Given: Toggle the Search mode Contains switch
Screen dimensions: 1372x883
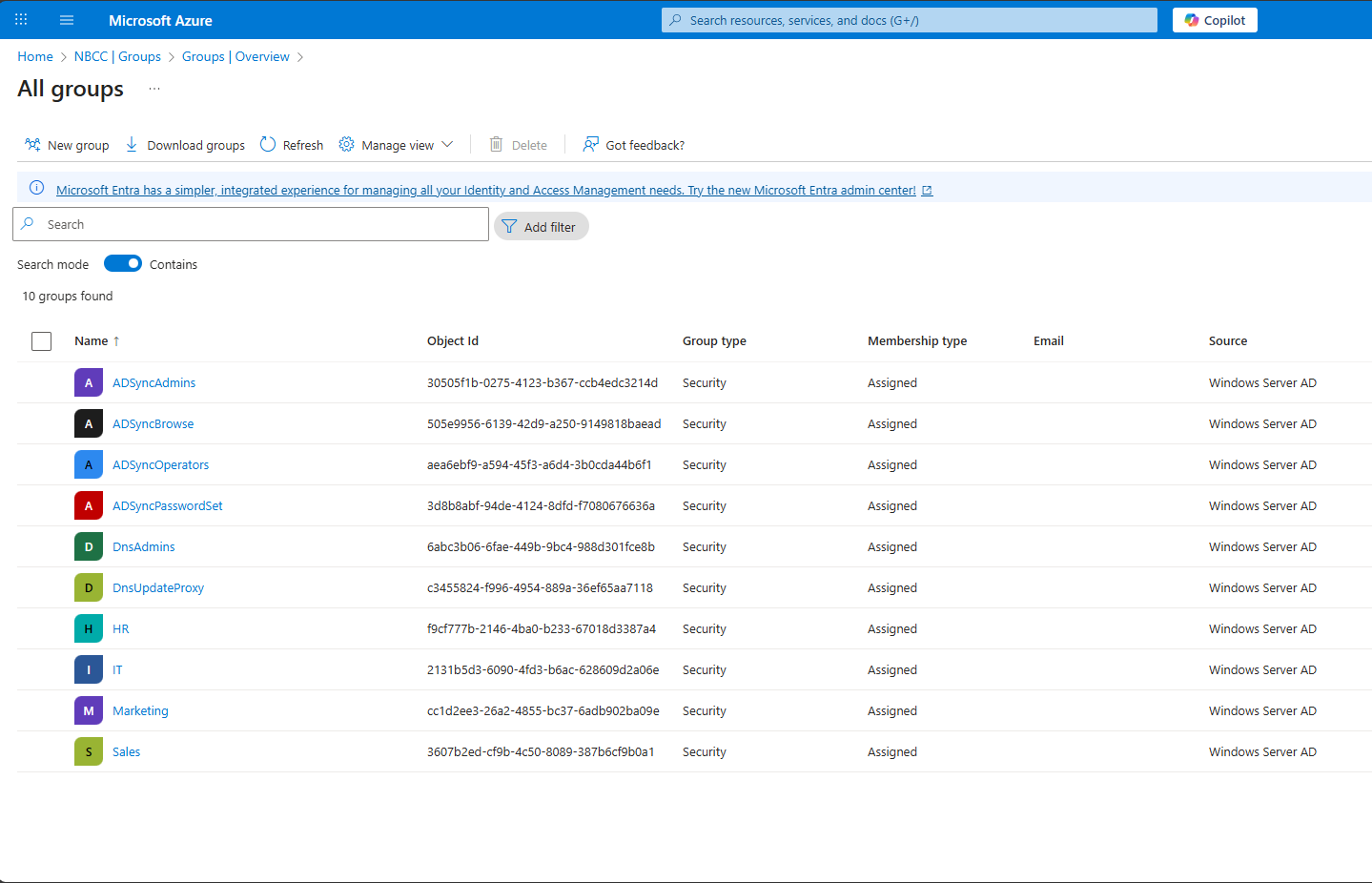Looking at the screenshot, I should click(123, 264).
